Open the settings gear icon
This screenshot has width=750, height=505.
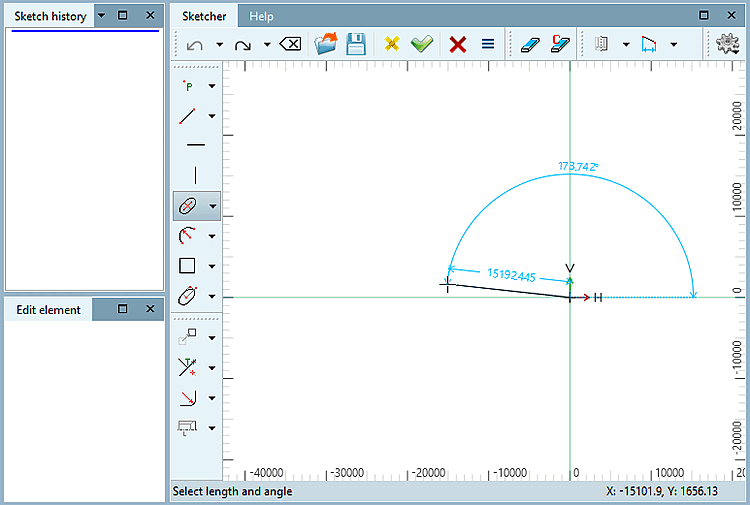point(728,44)
